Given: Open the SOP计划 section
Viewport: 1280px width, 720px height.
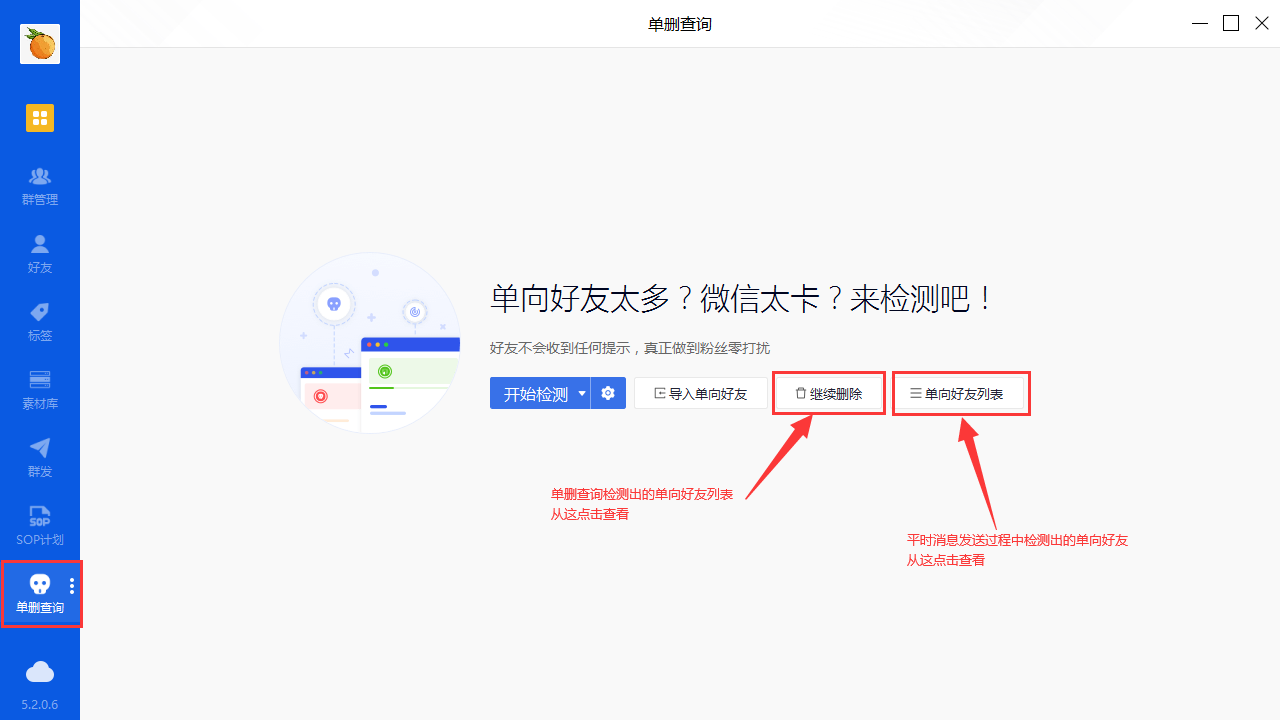Looking at the screenshot, I should pos(40,526).
